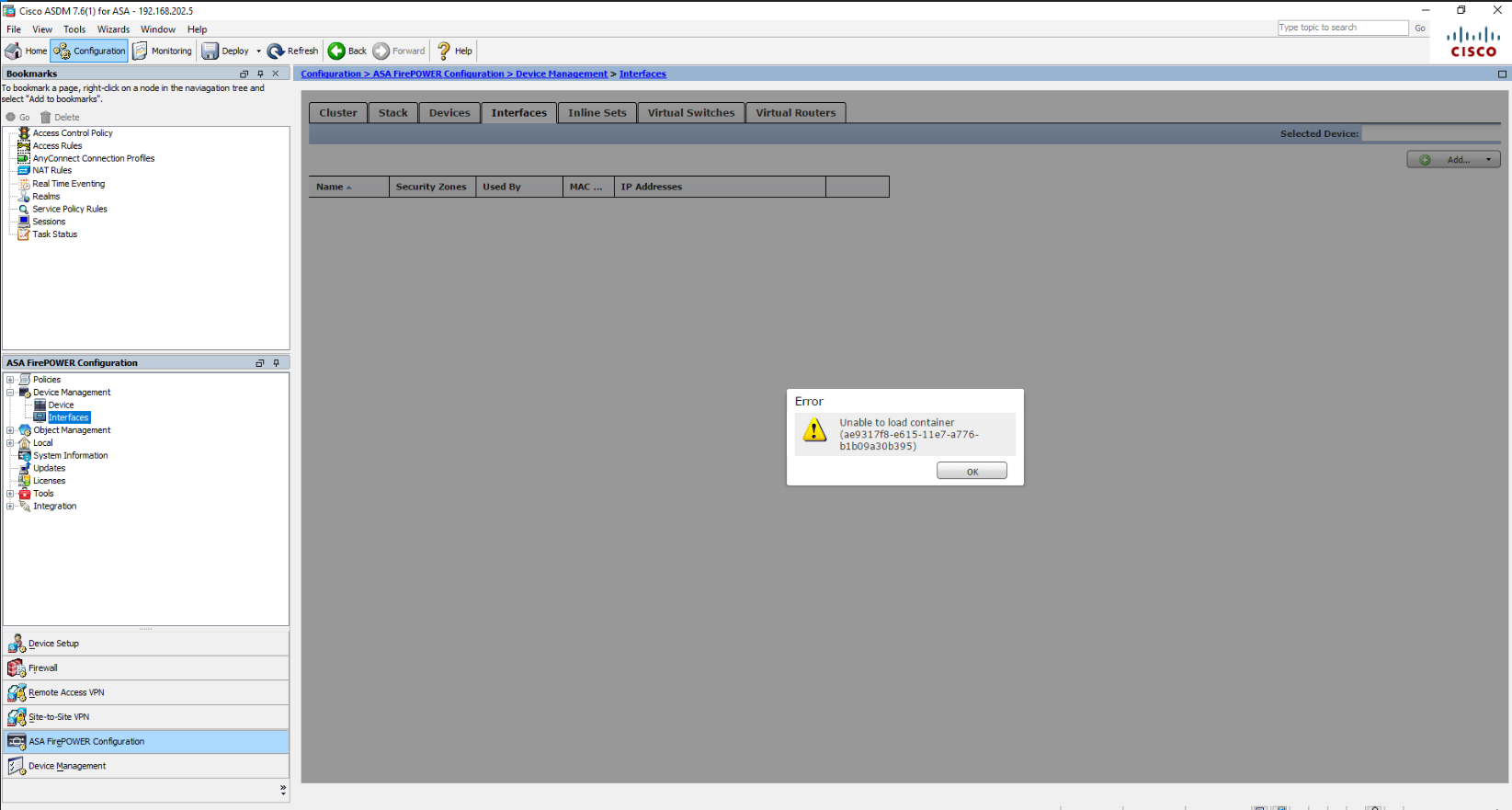Screen dimensions: 1512x810
Task: Open the Task Status bookmark
Action: click(x=55, y=234)
